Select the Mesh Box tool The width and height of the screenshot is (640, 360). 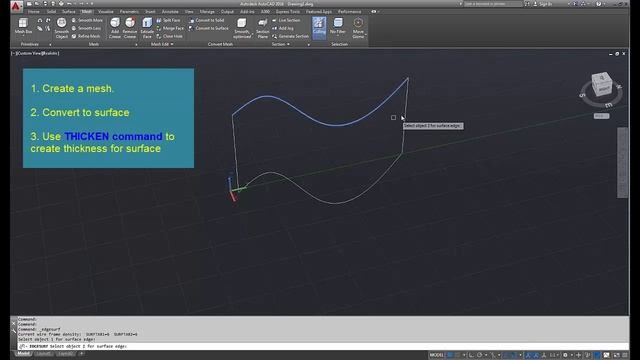23,26
